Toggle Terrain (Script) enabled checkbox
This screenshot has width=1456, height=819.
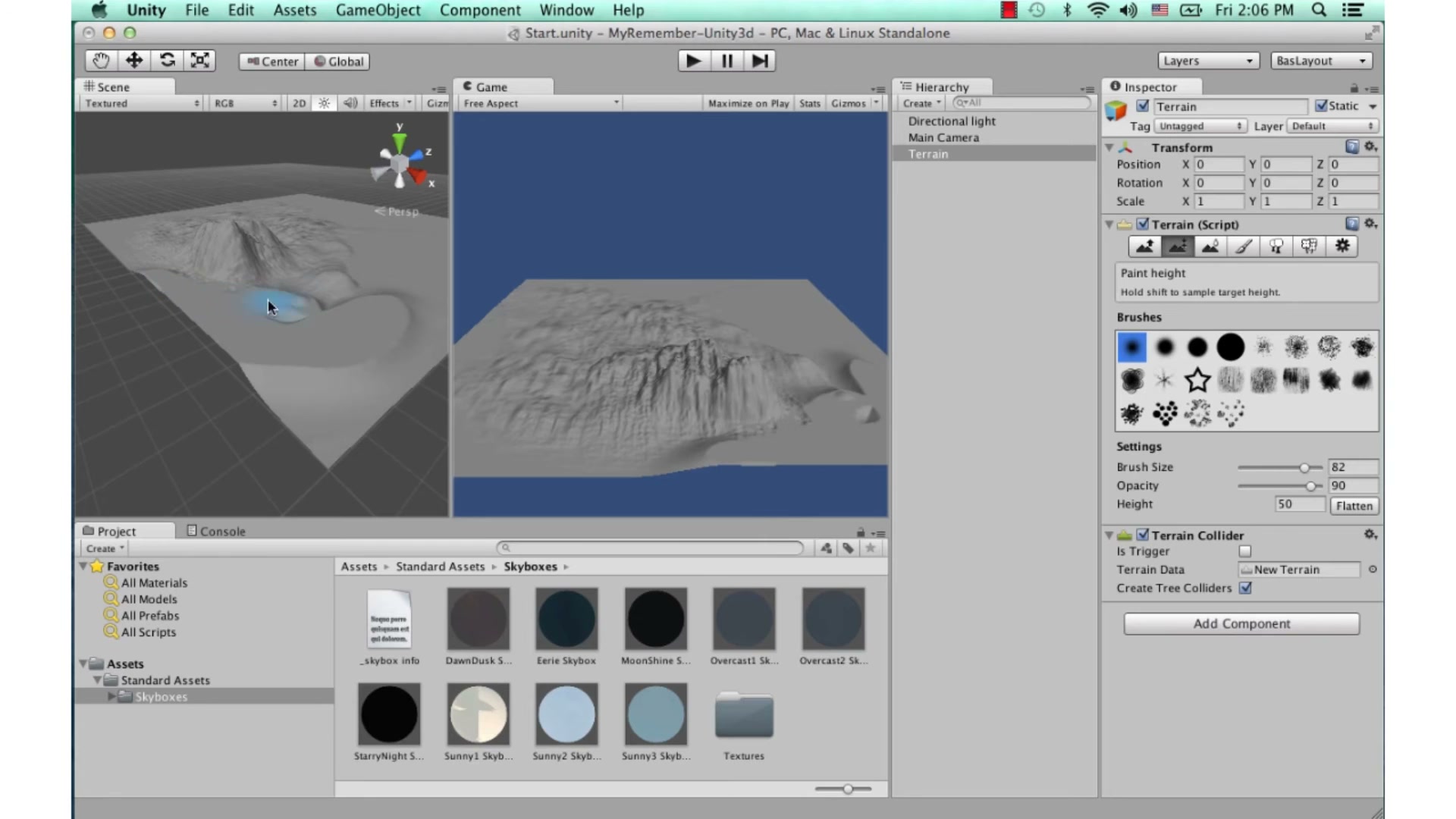pos(1143,224)
